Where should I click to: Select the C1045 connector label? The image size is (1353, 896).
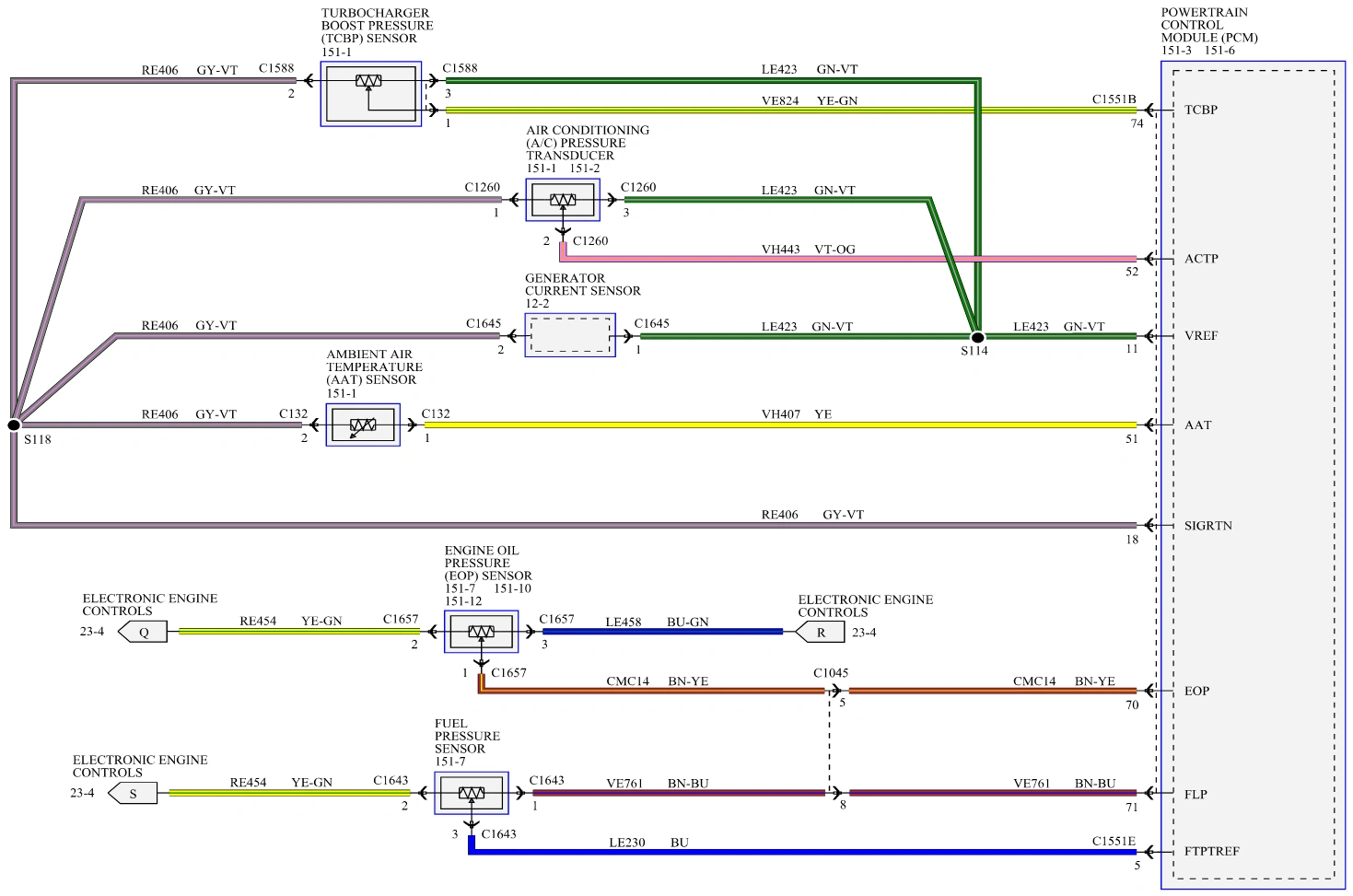pos(831,673)
